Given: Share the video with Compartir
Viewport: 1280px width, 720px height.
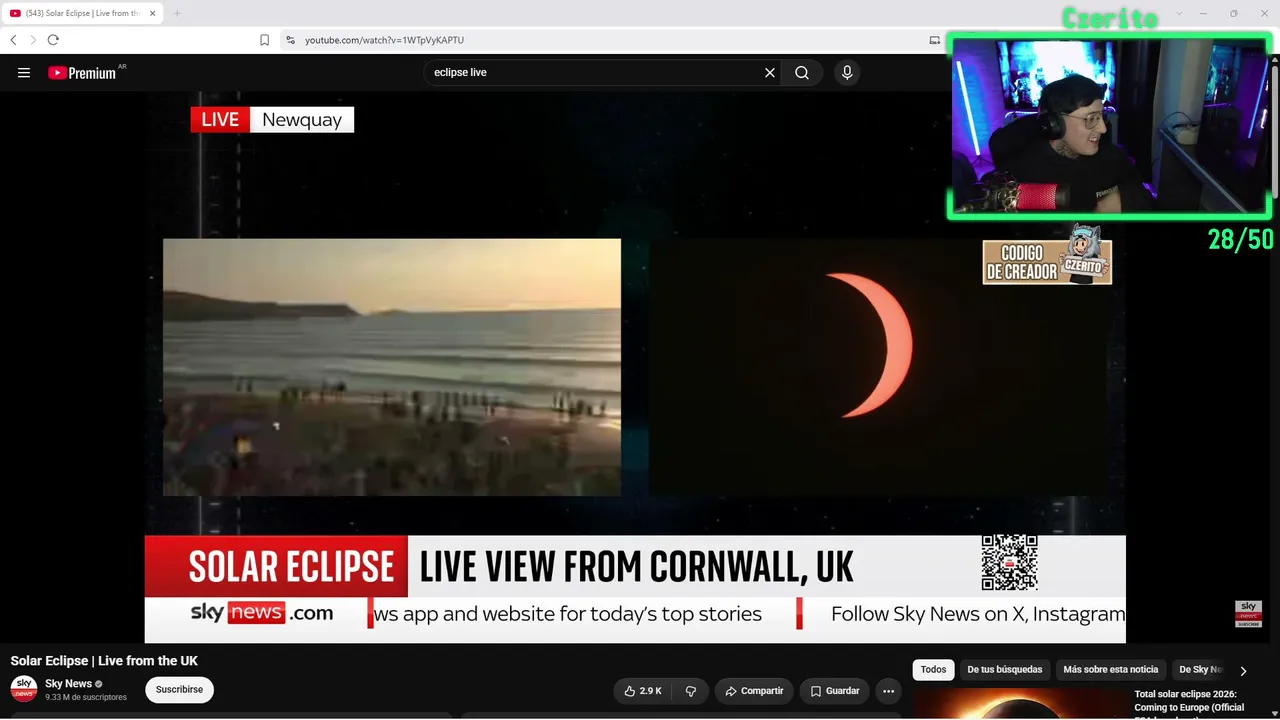Looking at the screenshot, I should pos(754,691).
